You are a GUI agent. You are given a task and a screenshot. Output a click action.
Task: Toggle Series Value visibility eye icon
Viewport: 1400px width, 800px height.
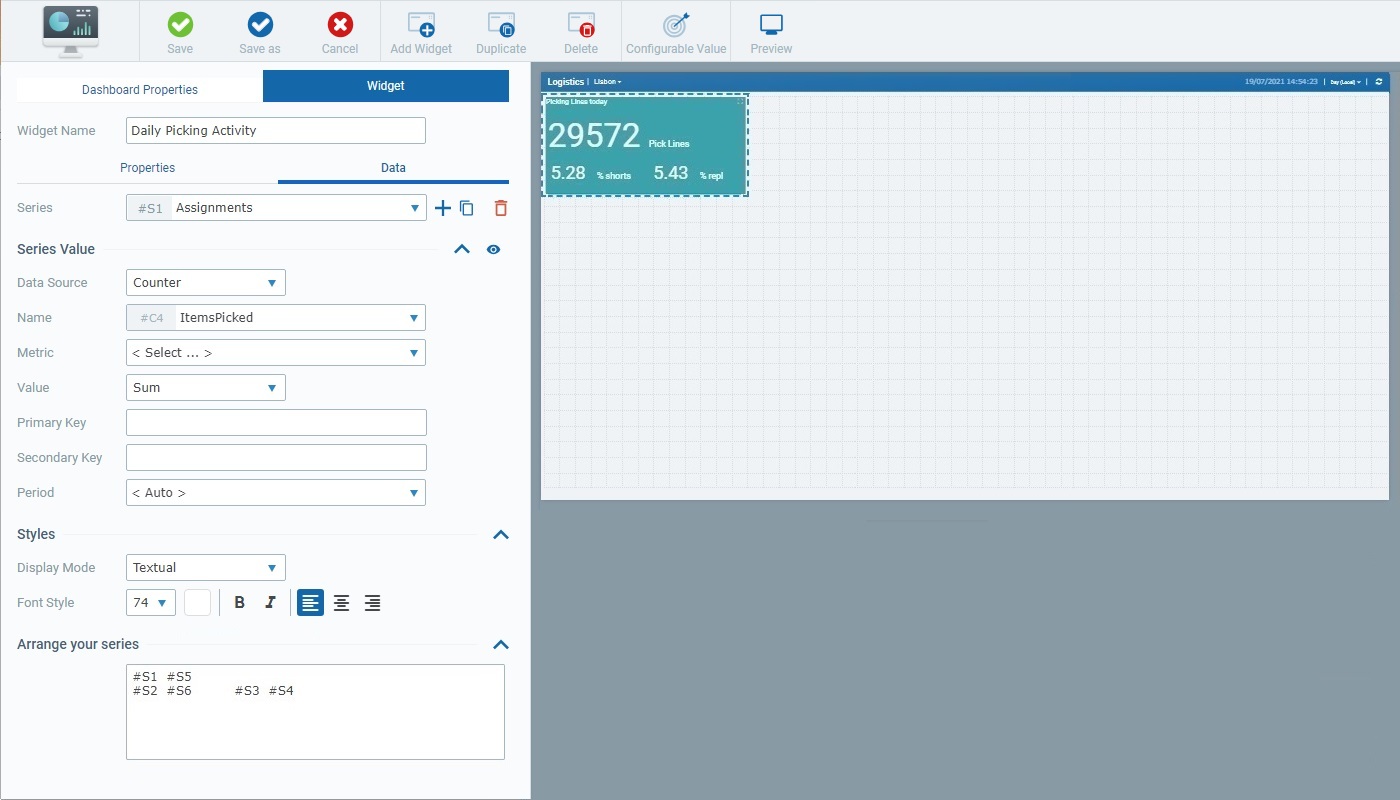coord(493,249)
